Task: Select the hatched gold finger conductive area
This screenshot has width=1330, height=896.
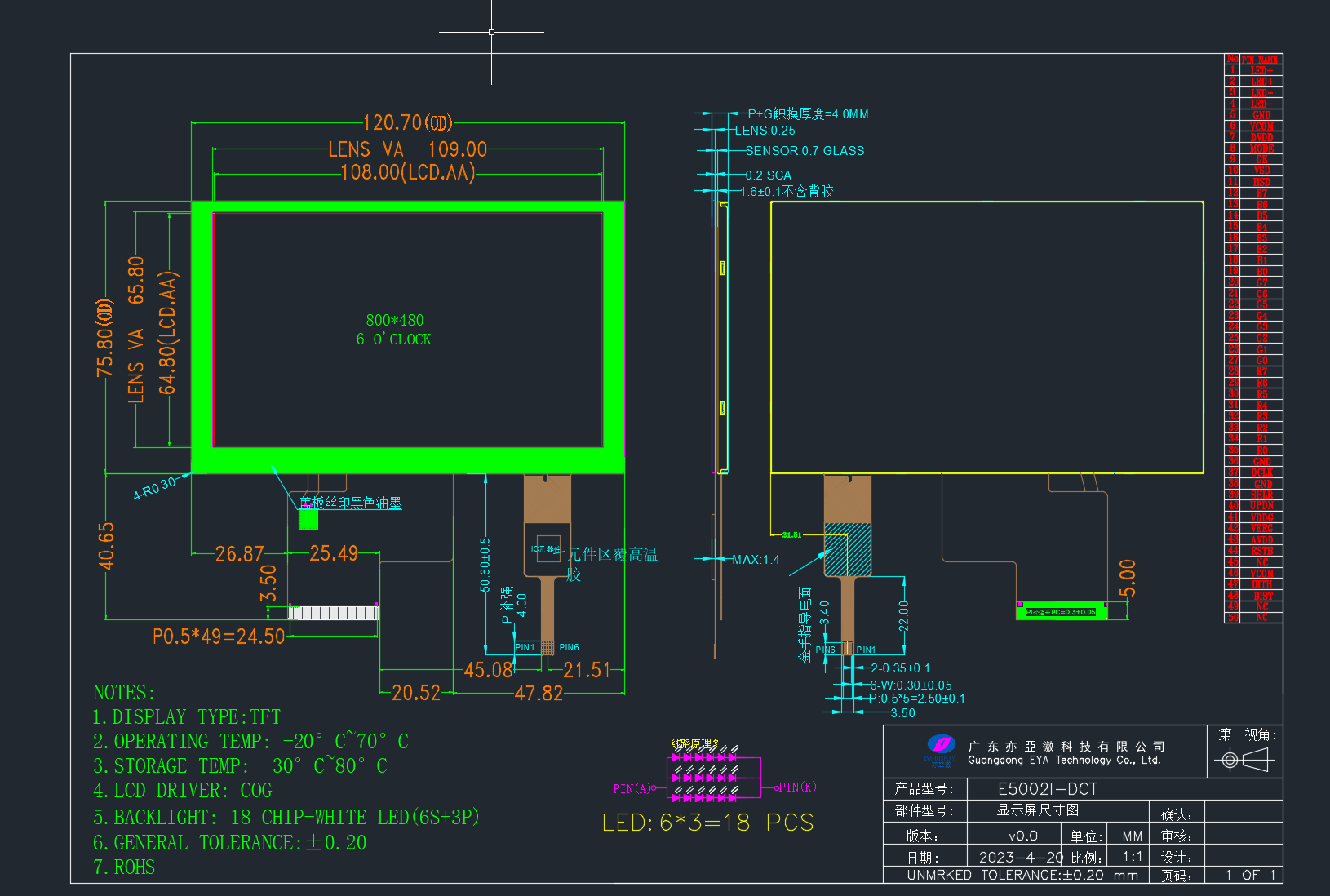Action: pos(848,550)
